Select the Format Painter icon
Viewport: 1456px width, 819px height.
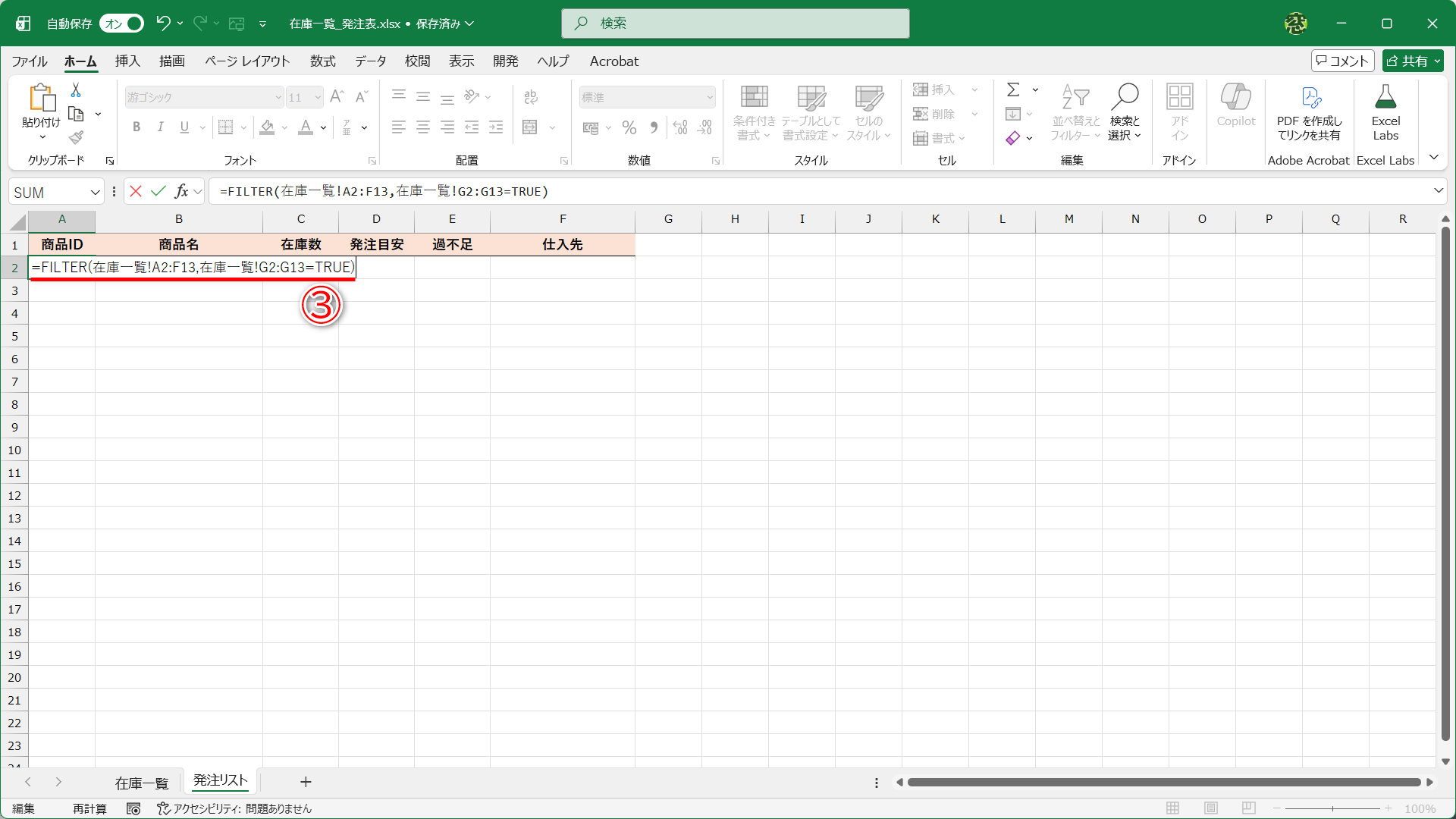[75, 137]
